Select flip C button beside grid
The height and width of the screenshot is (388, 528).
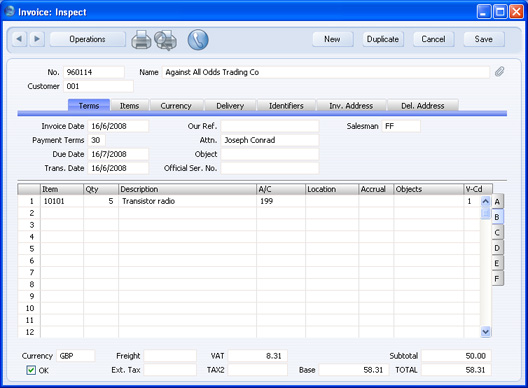coord(497,232)
